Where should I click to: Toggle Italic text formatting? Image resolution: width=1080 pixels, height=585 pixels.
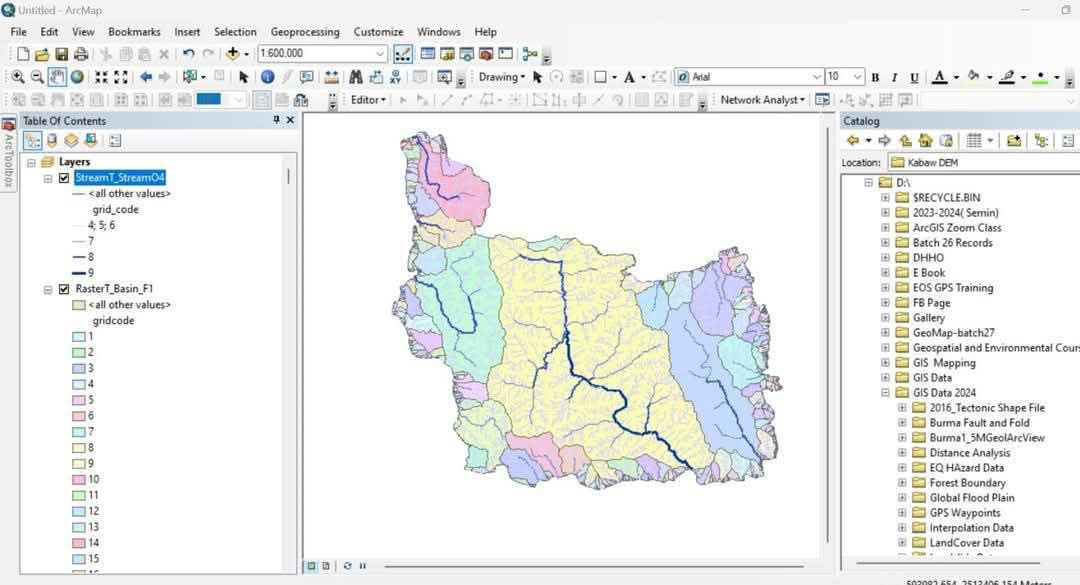click(894, 77)
